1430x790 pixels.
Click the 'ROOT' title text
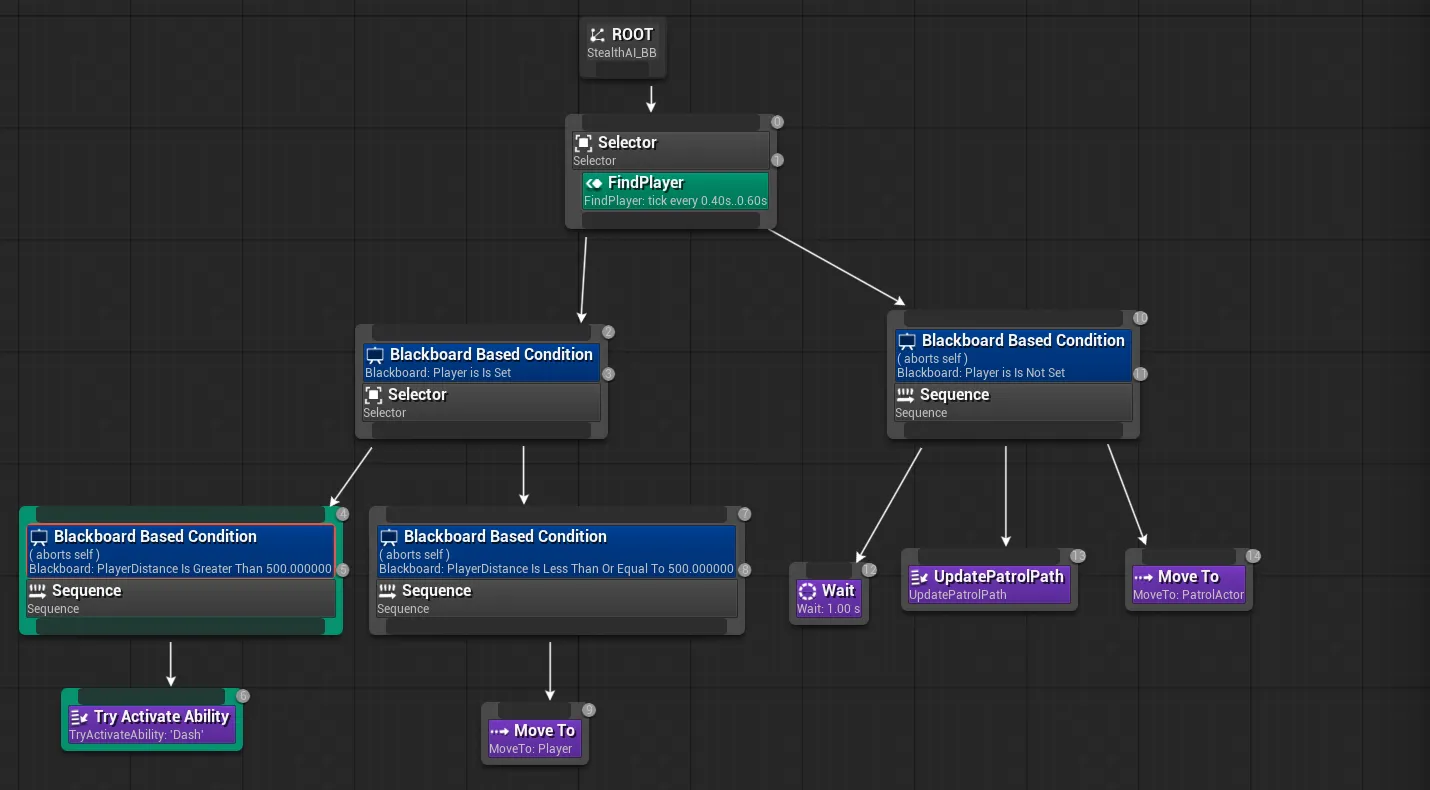[632, 35]
